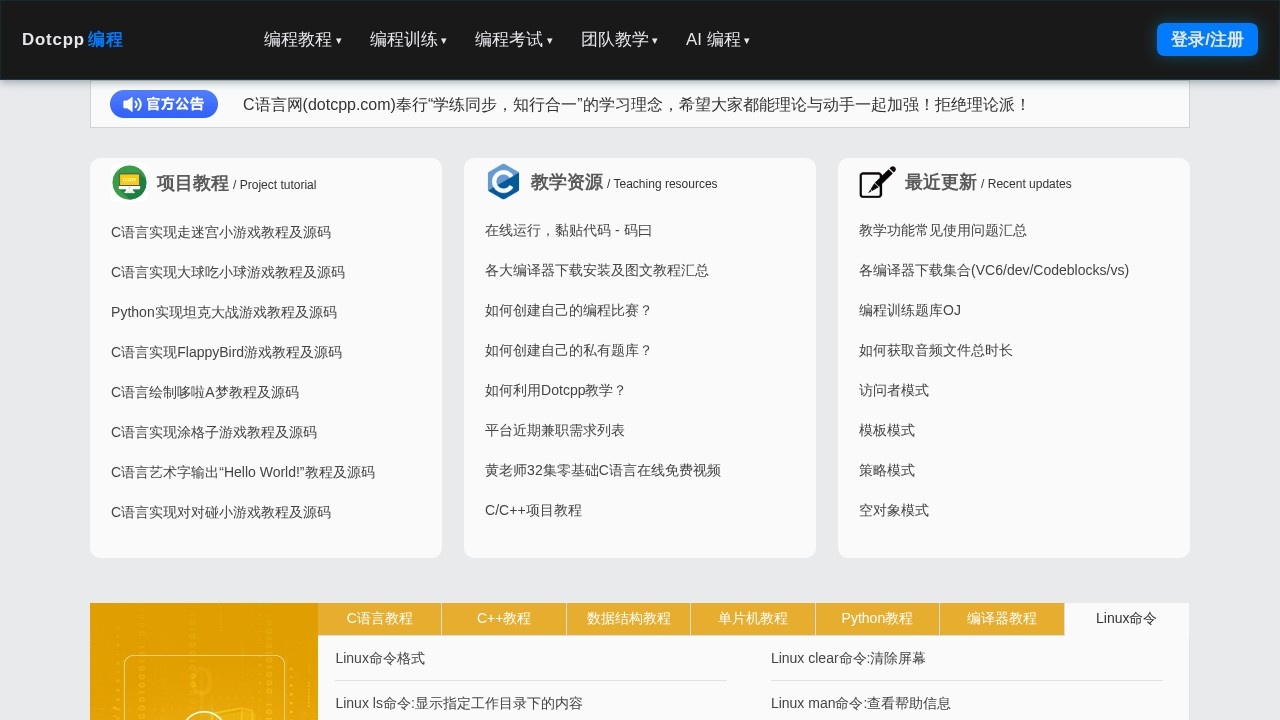This screenshot has width=1280, height=720.
Task: Switch to the Python教程 tab
Action: [877, 618]
